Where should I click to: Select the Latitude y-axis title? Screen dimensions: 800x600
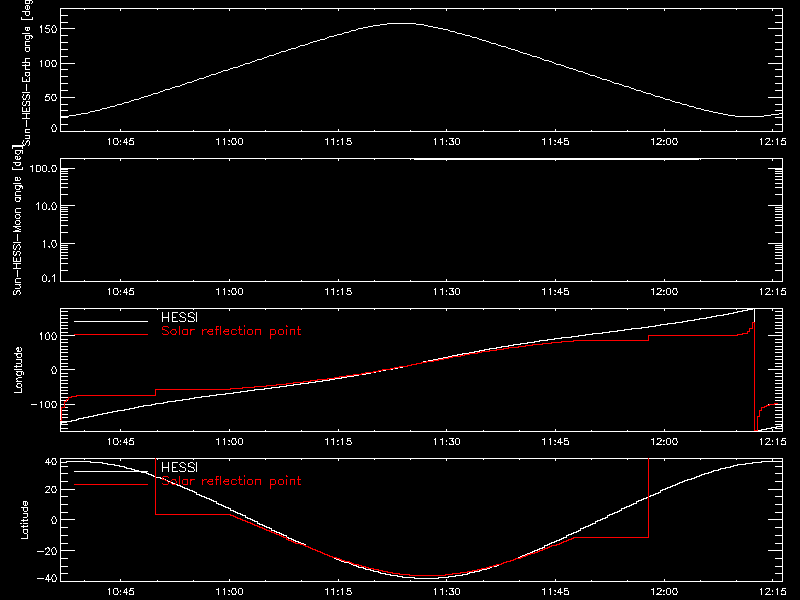(24, 520)
